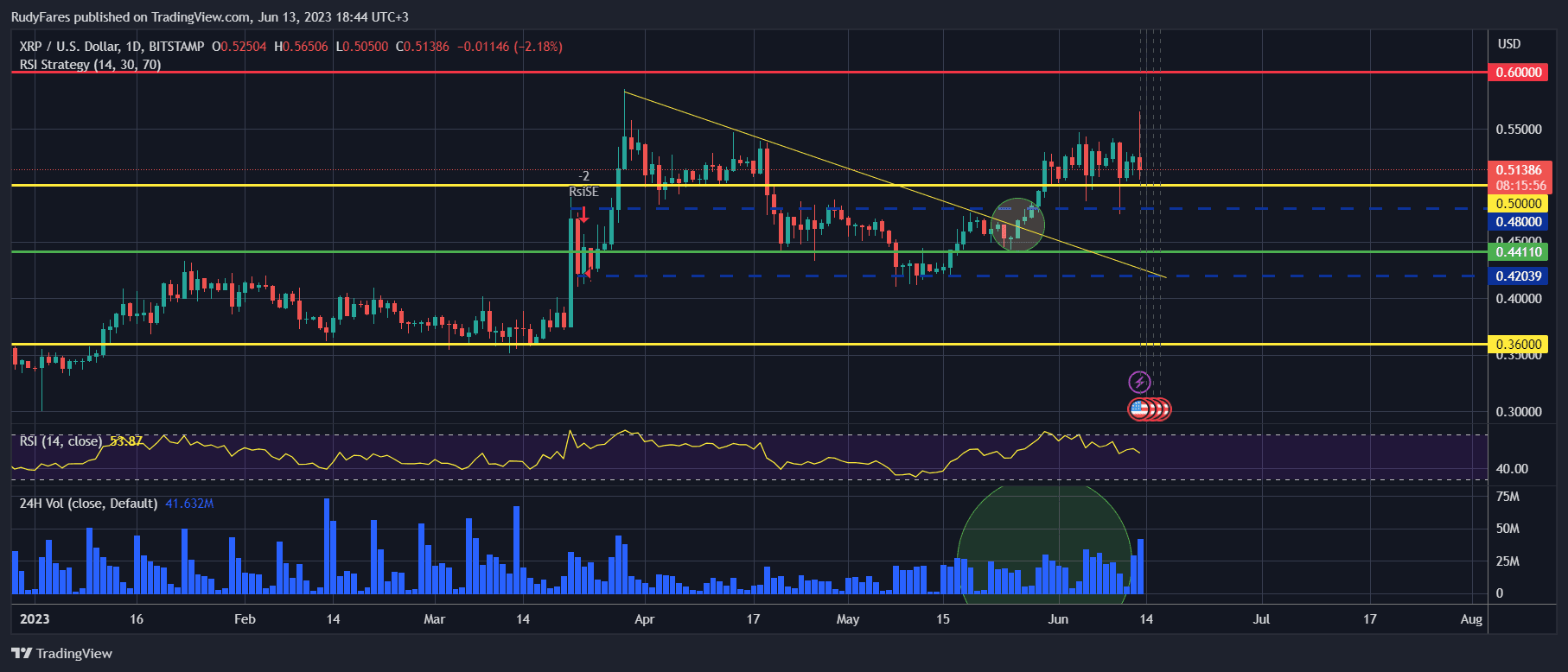Image resolution: width=1568 pixels, height=672 pixels.
Task: Click the TradingView logo in the corner
Action: (x=61, y=653)
